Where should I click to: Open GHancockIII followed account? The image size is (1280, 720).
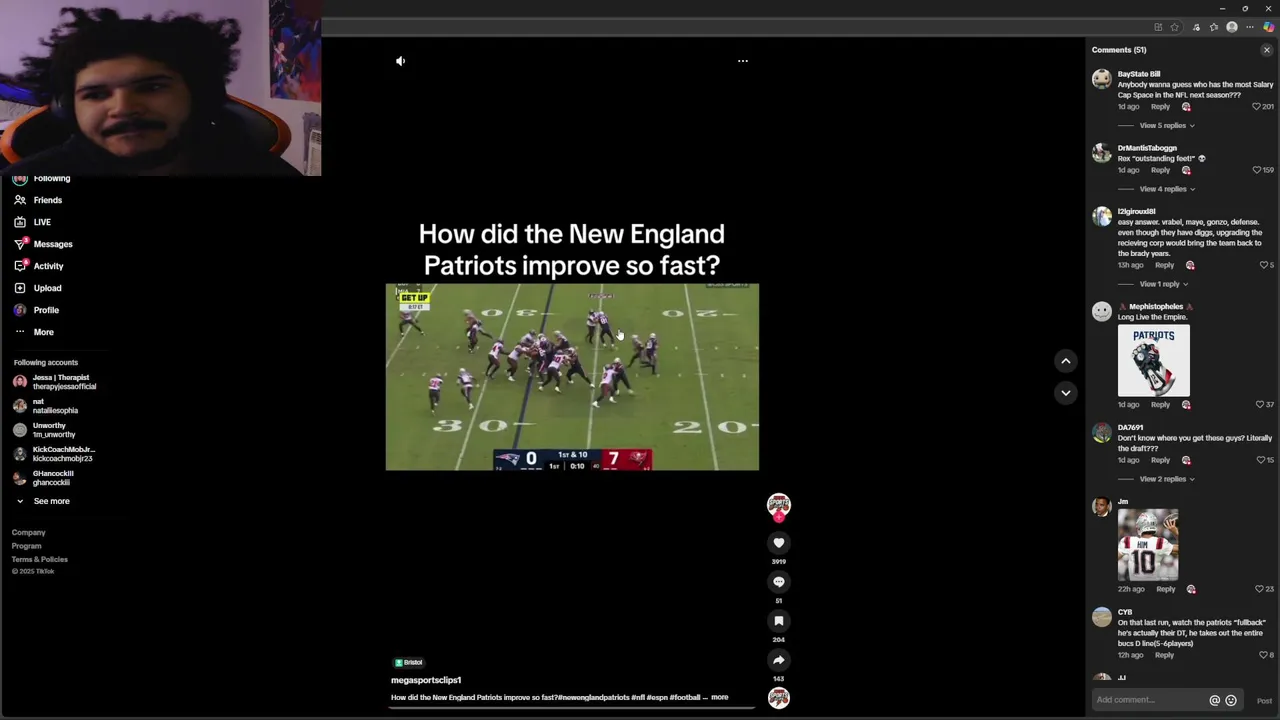(x=44, y=478)
